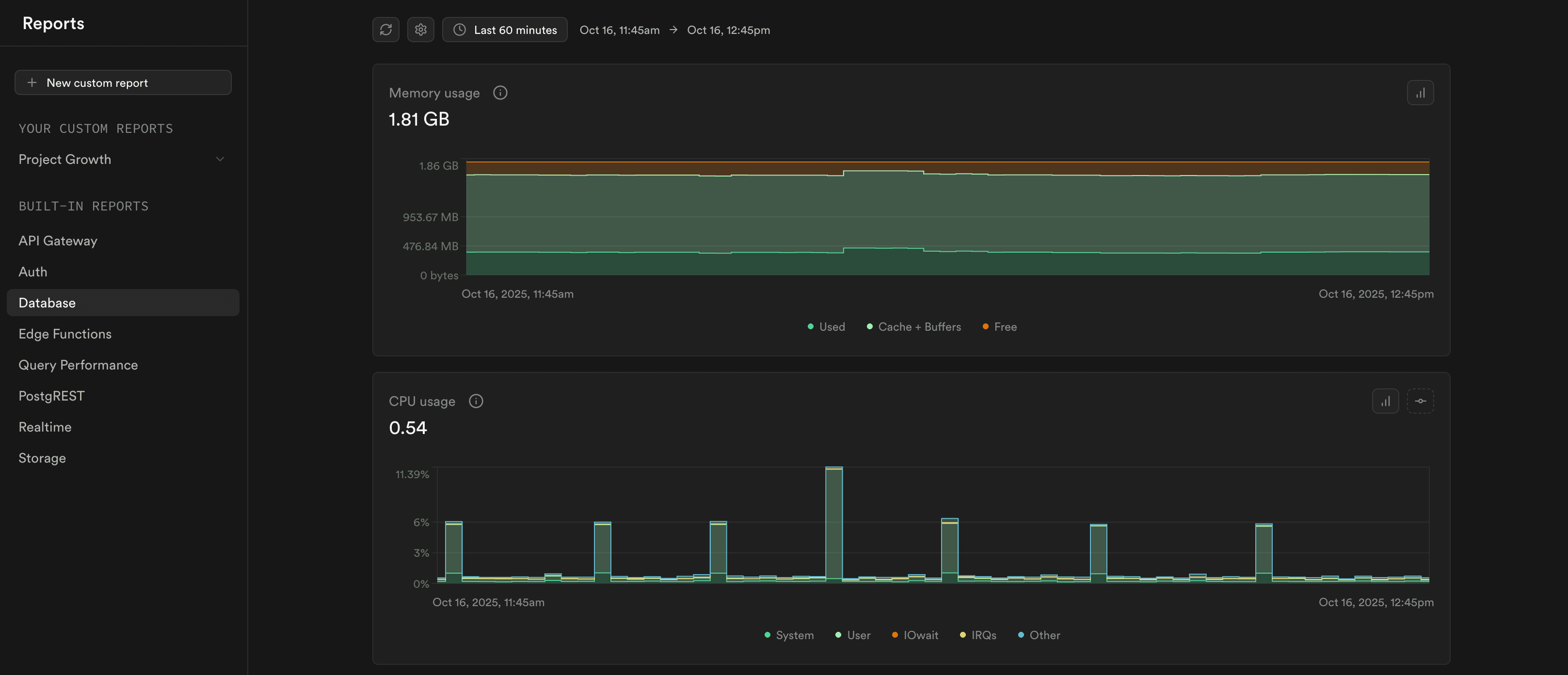Open the Last 60 minutes time range dropdown
Screen dimensions: 1568x675
pyautogui.click(x=505, y=30)
